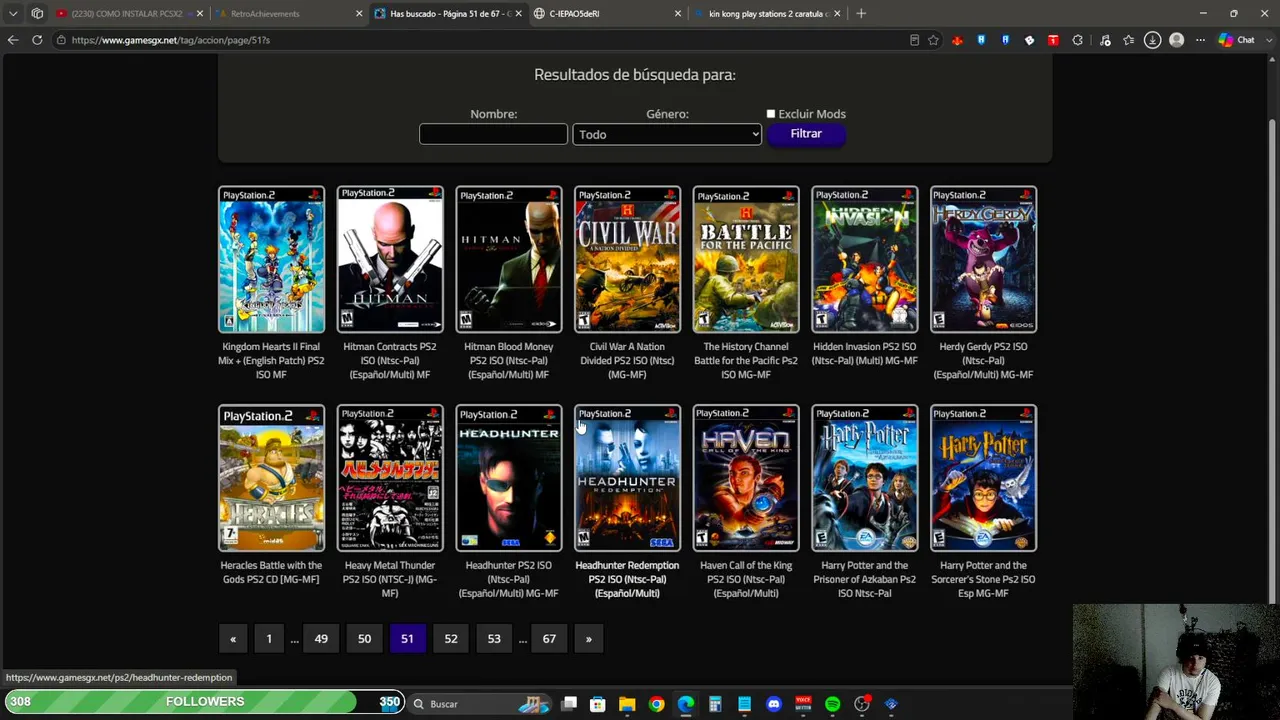Image resolution: width=1280 pixels, height=720 pixels.
Task: Close the RetroAchievements tab
Action: 359,14
